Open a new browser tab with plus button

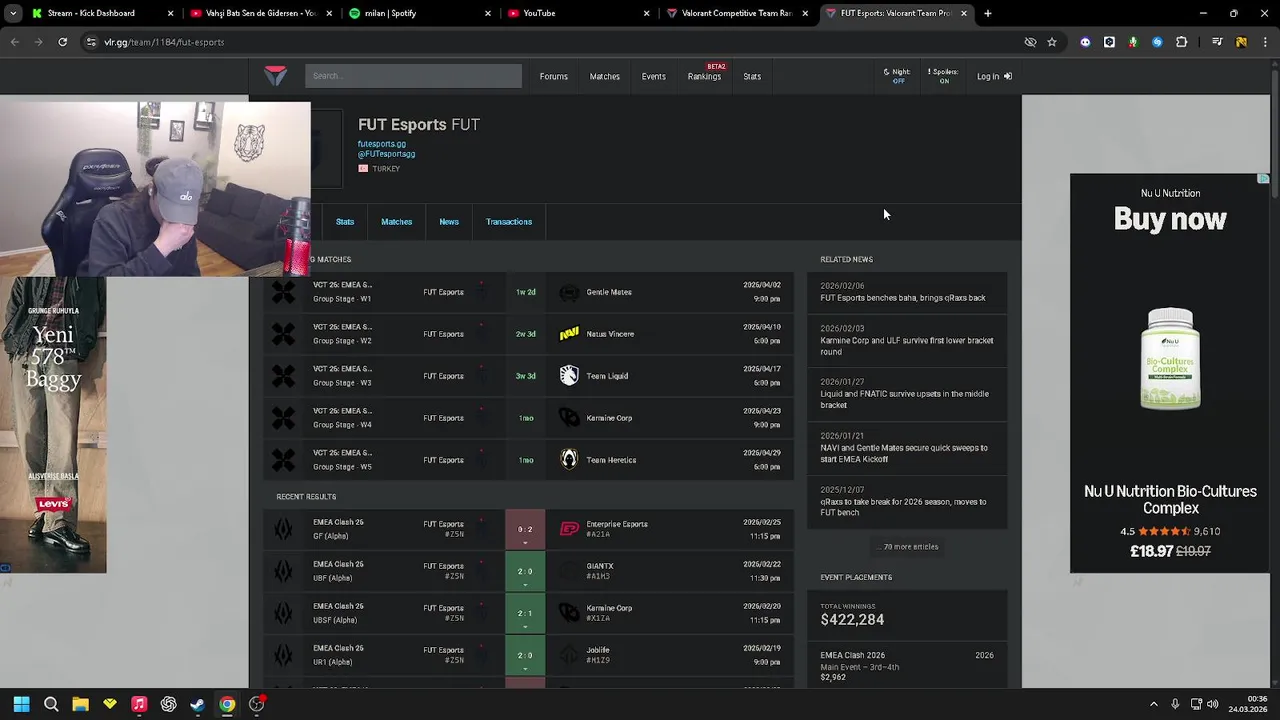[x=988, y=13]
